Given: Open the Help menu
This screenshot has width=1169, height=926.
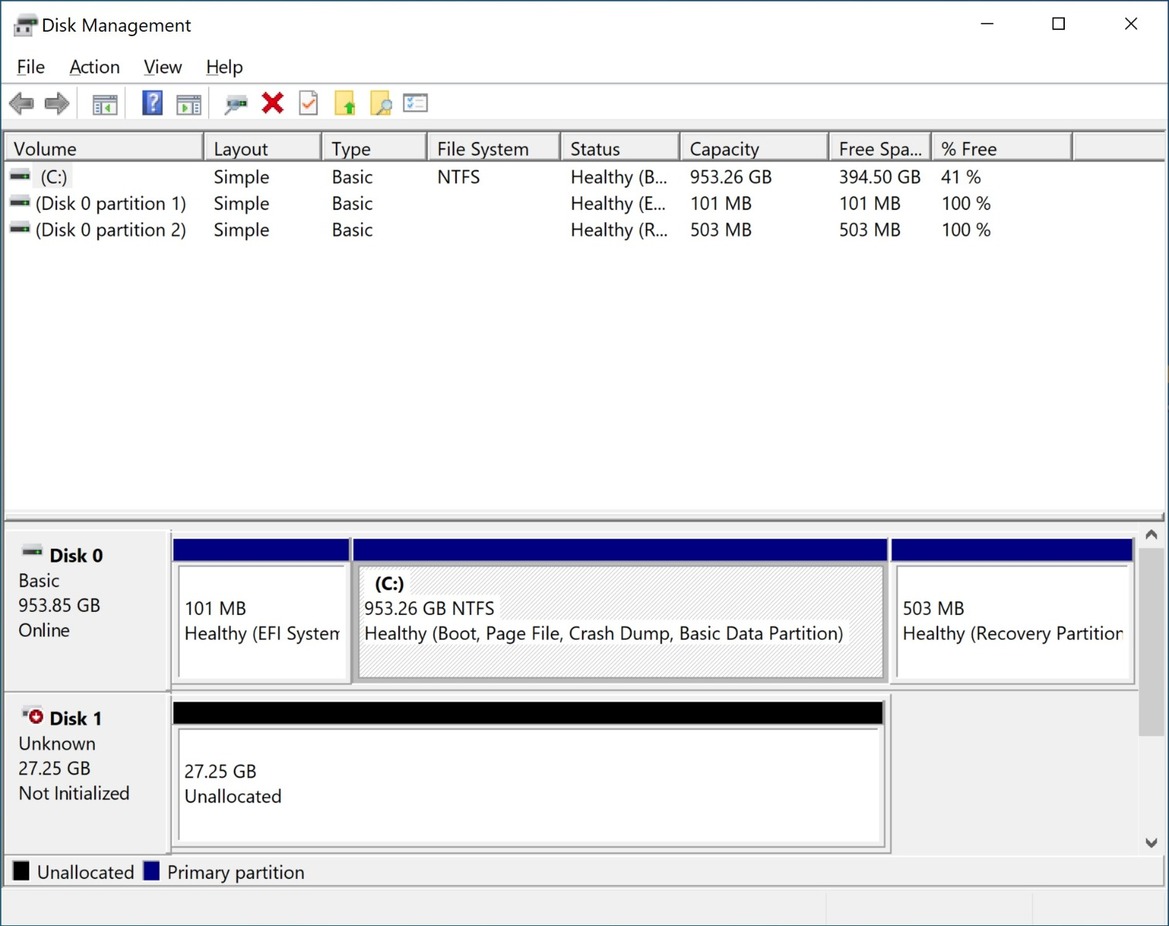Looking at the screenshot, I should pyautogui.click(x=224, y=67).
